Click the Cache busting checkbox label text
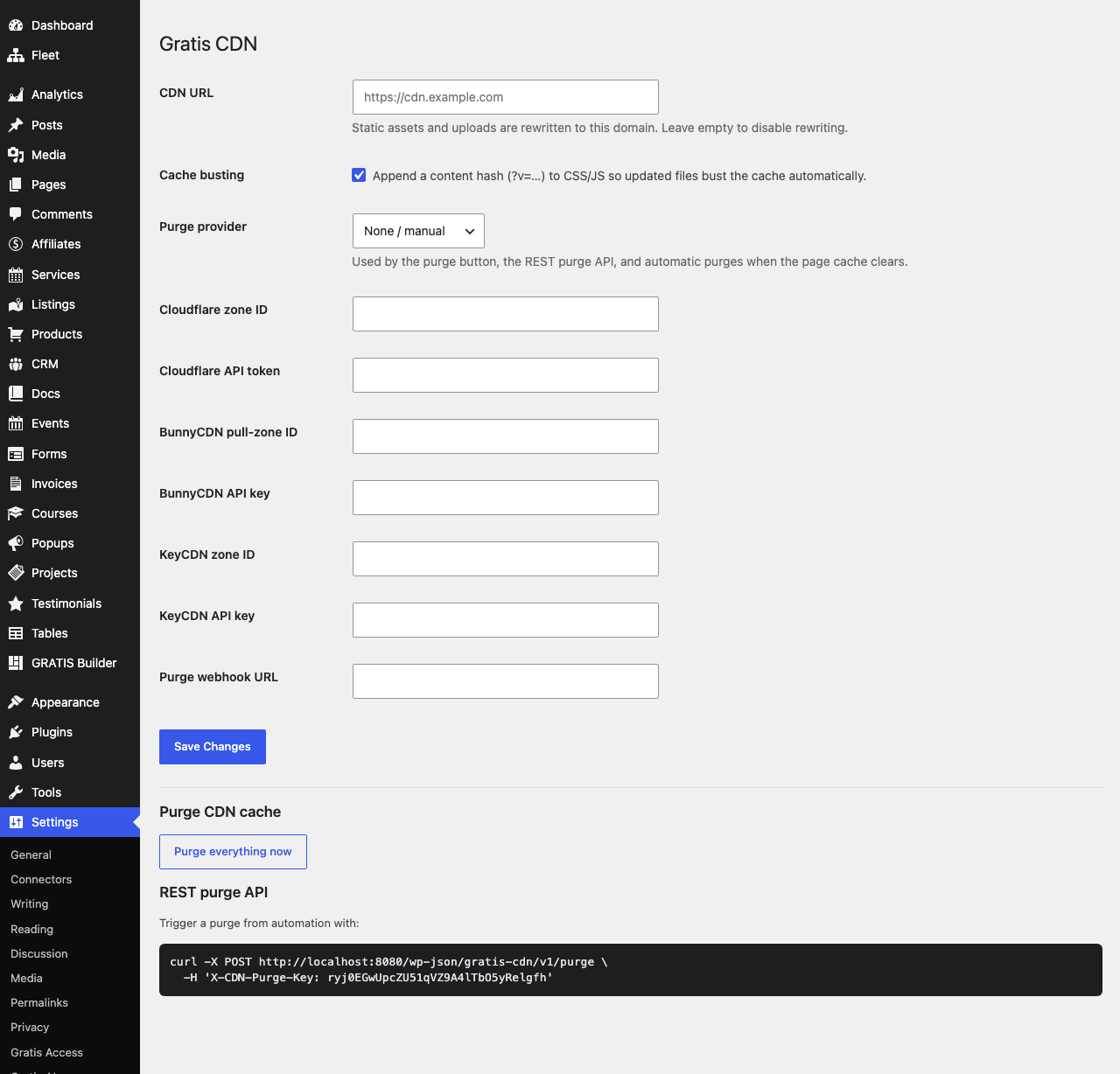This screenshot has width=1120, height=1074. tap(619, 176)
